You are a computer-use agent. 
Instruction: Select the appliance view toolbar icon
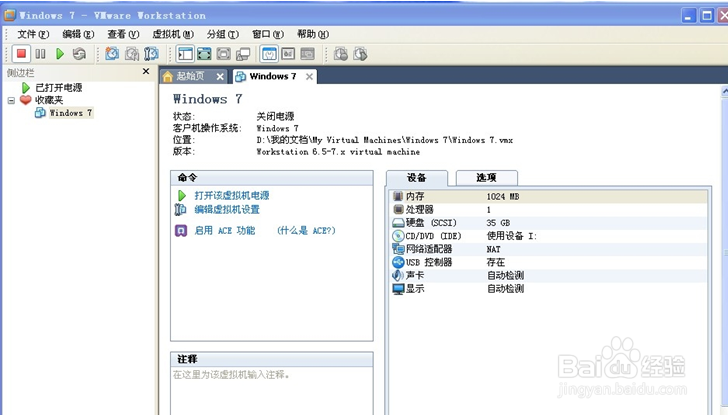[x=288, y=54]
